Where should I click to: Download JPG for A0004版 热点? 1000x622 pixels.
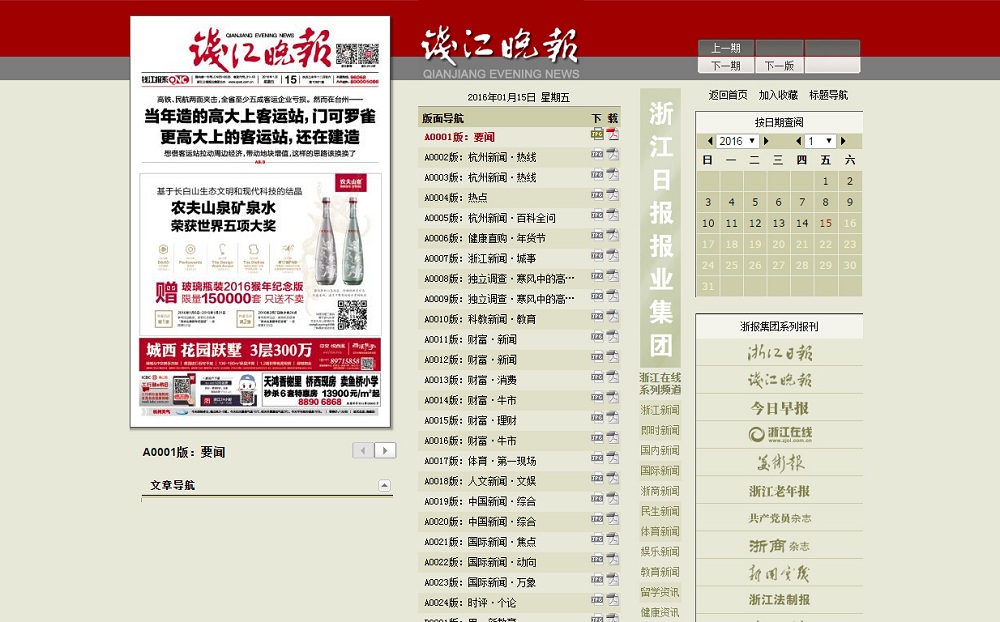click(597, 195)
